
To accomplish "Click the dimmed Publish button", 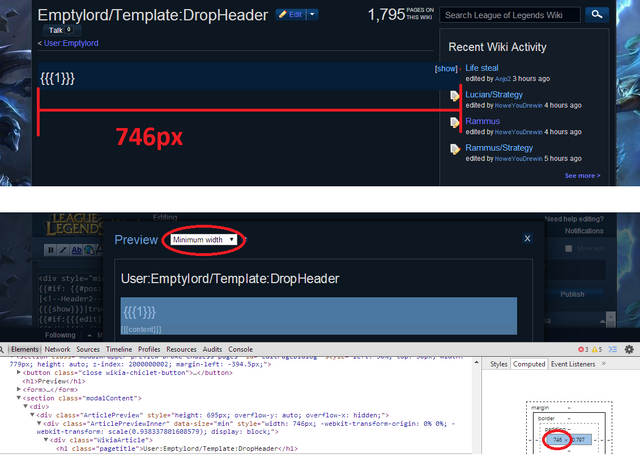I will [572, 294].
